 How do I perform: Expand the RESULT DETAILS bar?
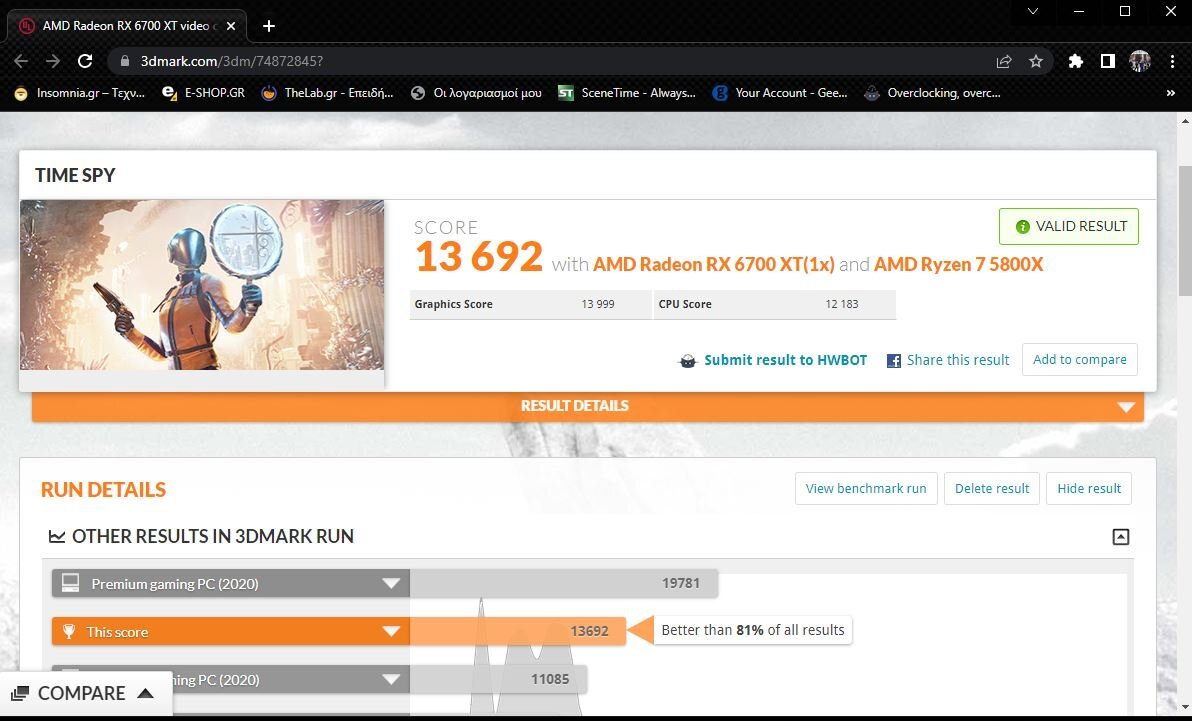coord(588,406)
